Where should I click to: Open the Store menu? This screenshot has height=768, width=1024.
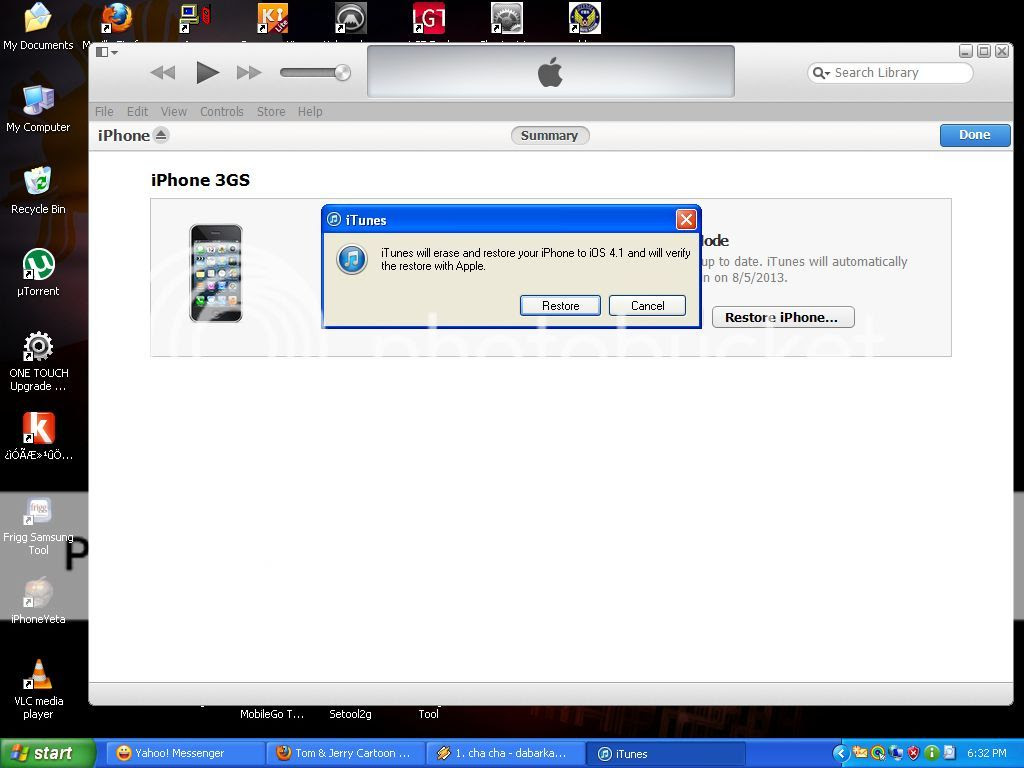click(x=270, y=112)
